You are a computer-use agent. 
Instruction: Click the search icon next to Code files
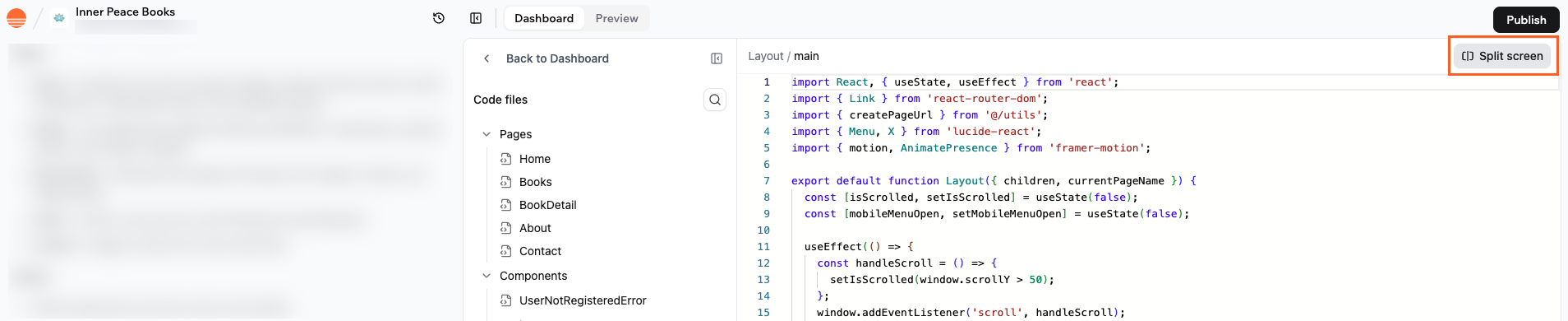715,100
